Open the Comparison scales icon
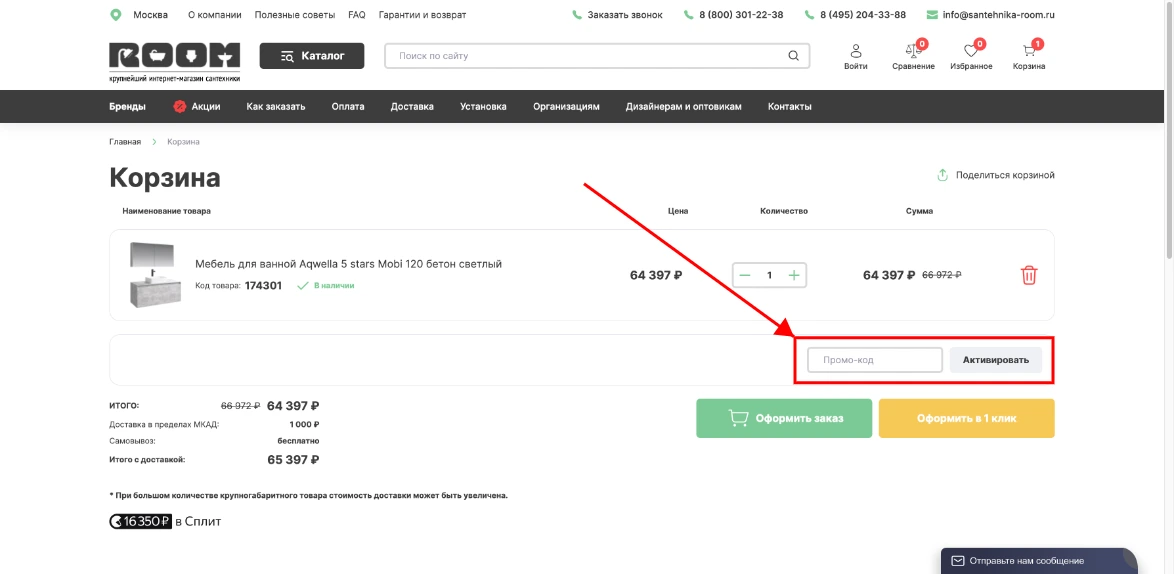The image size is (1174, 574). 912,51
